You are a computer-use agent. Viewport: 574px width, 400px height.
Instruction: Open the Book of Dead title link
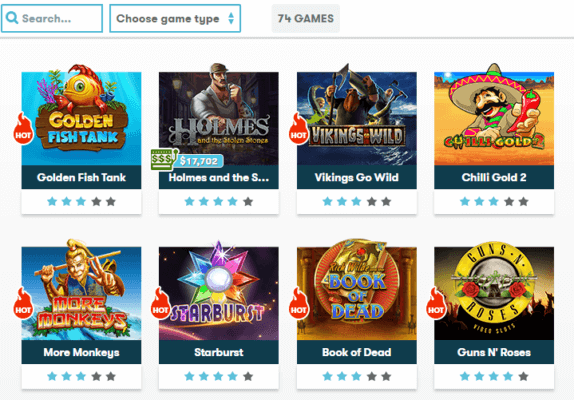pyautogui.click(x=357, y=352)
